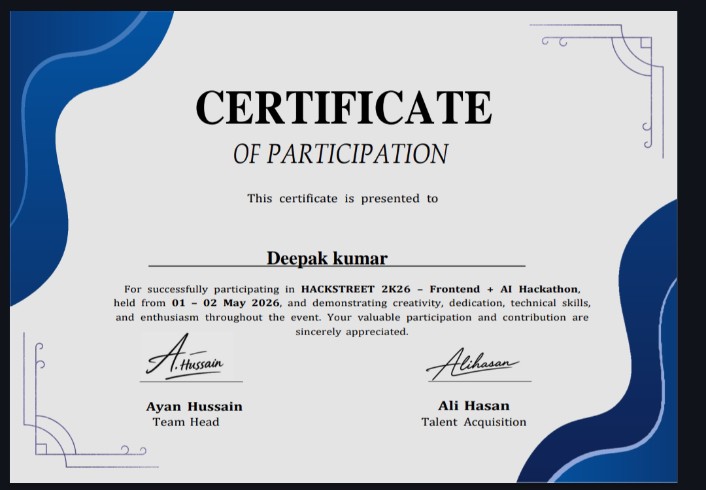
Task: Click the Alihasan signature
Action: 472,364
